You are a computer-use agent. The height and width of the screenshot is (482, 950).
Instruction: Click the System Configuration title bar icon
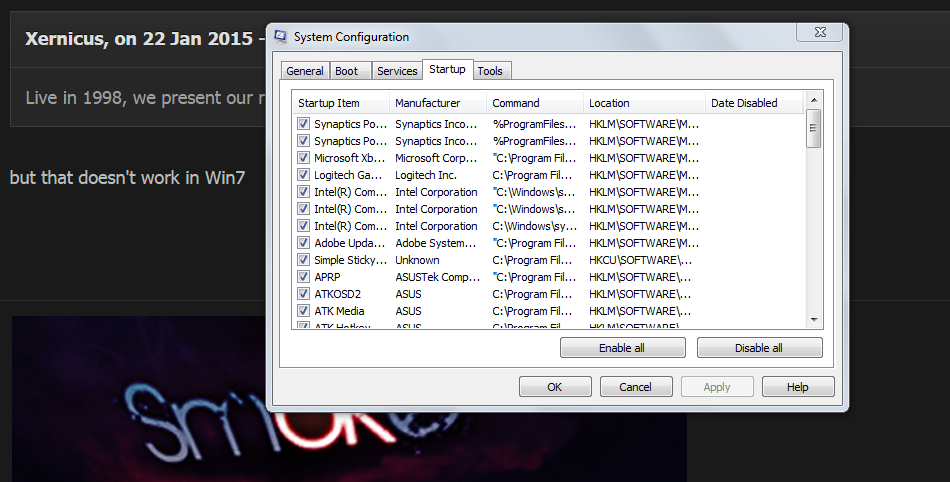[x=281, y=37]
